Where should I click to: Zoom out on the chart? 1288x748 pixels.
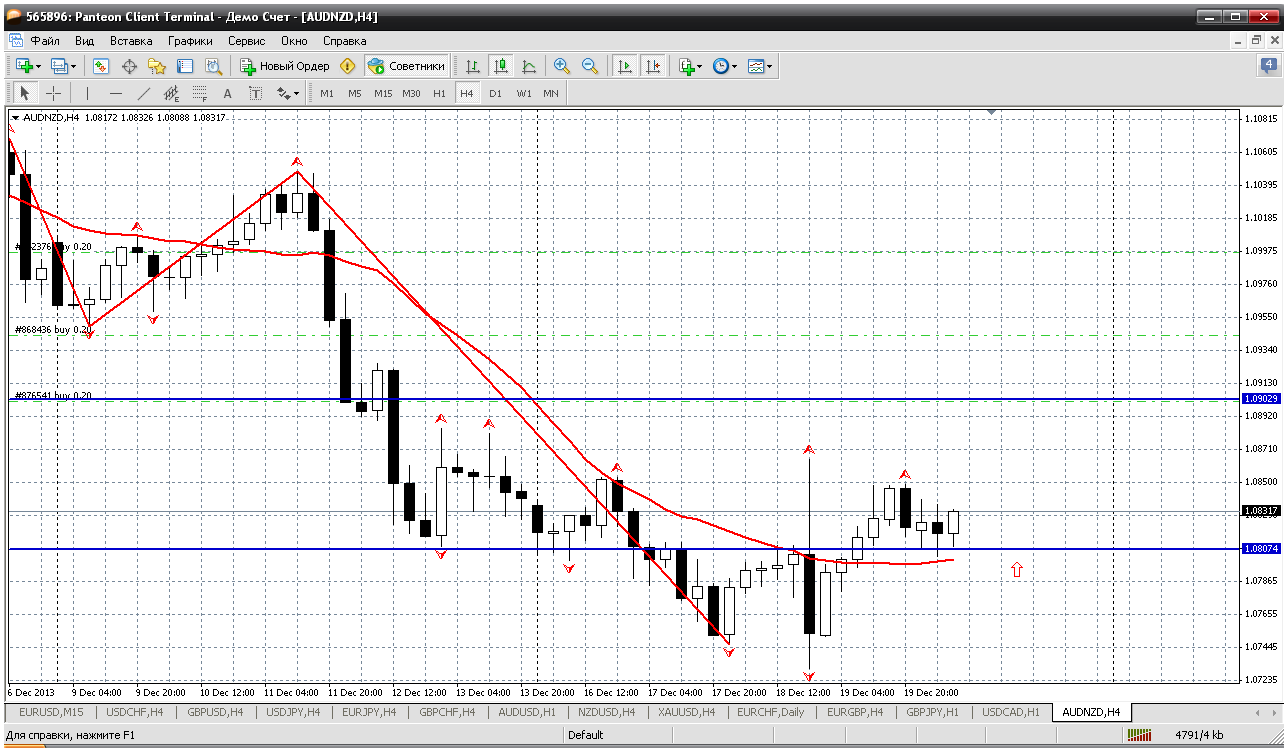point(590,66)
